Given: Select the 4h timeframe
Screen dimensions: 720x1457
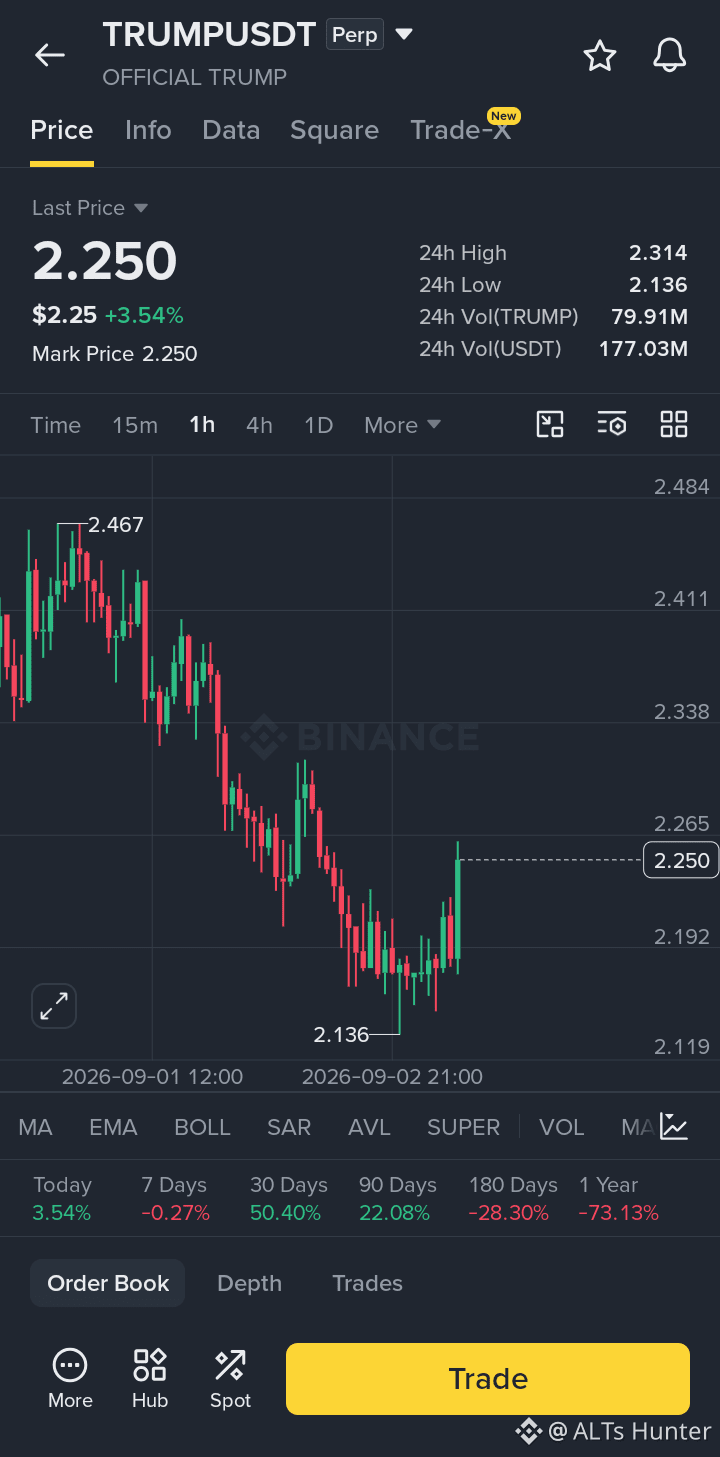Looking at the screenshot, I should (x=259, y=425).
